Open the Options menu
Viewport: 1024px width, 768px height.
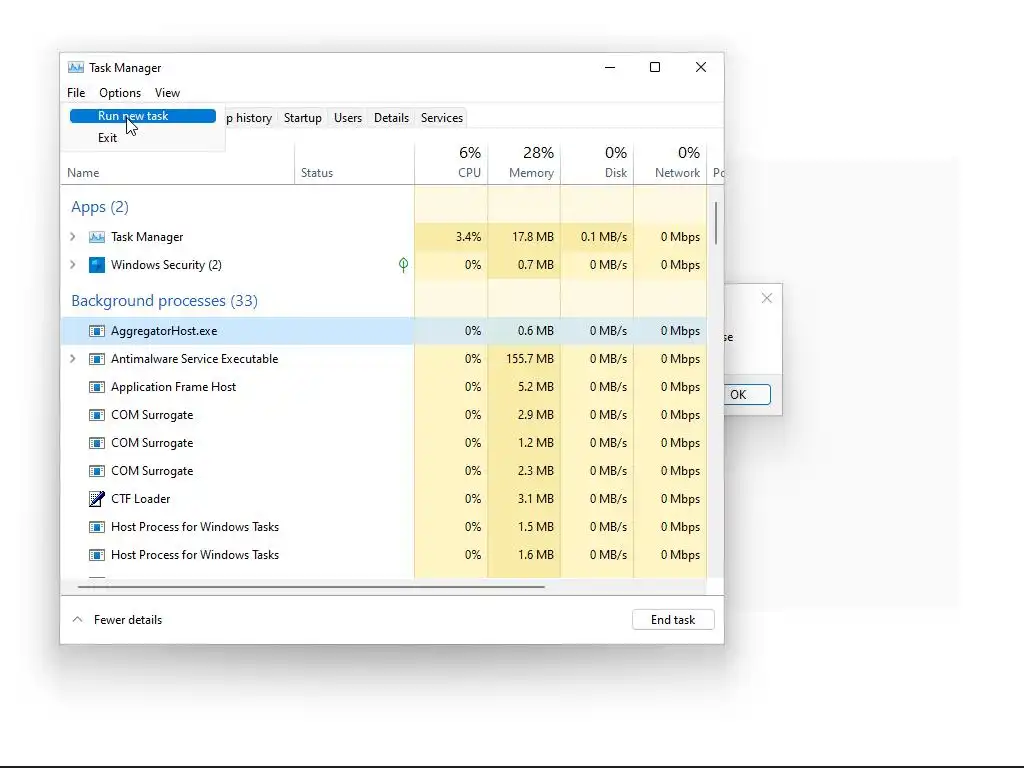(120, 93)
